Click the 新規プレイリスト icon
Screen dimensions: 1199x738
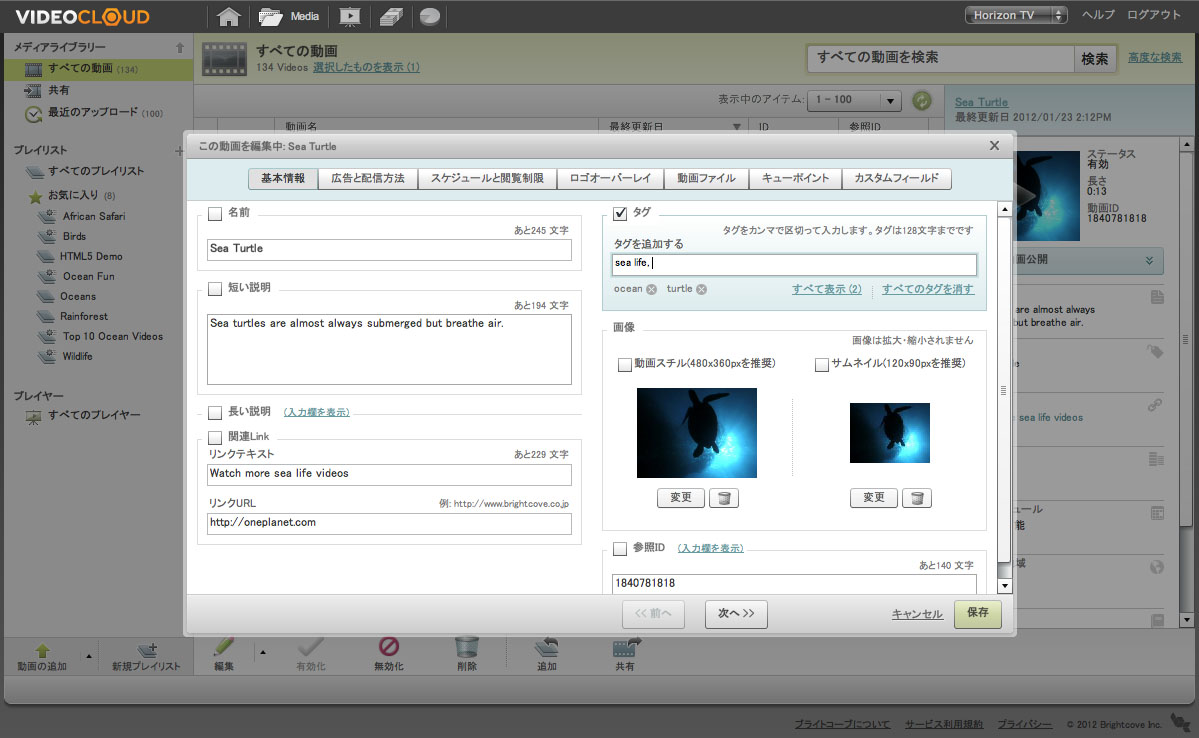146,651
